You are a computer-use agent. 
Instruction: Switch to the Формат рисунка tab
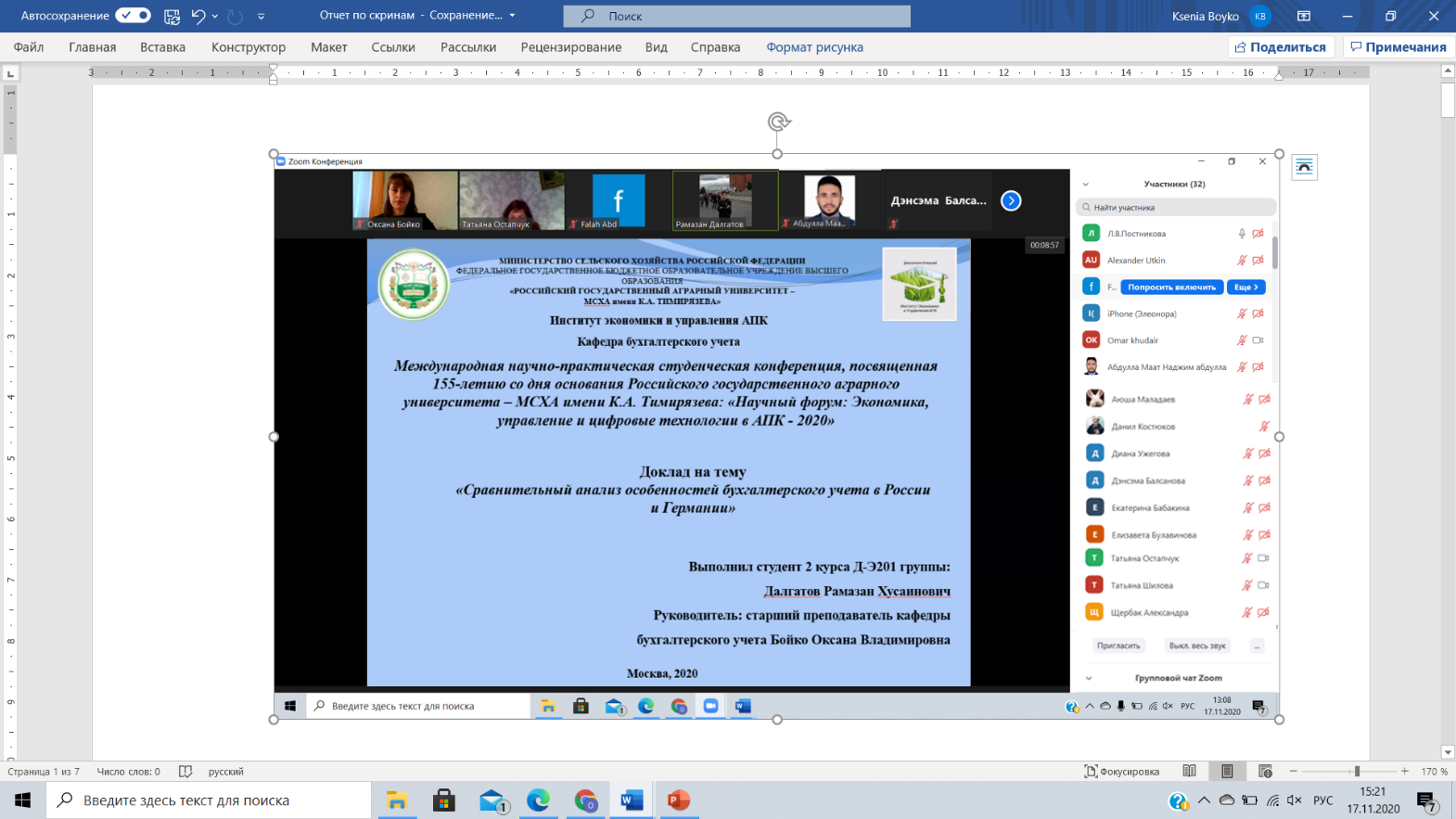pos(814,47)
